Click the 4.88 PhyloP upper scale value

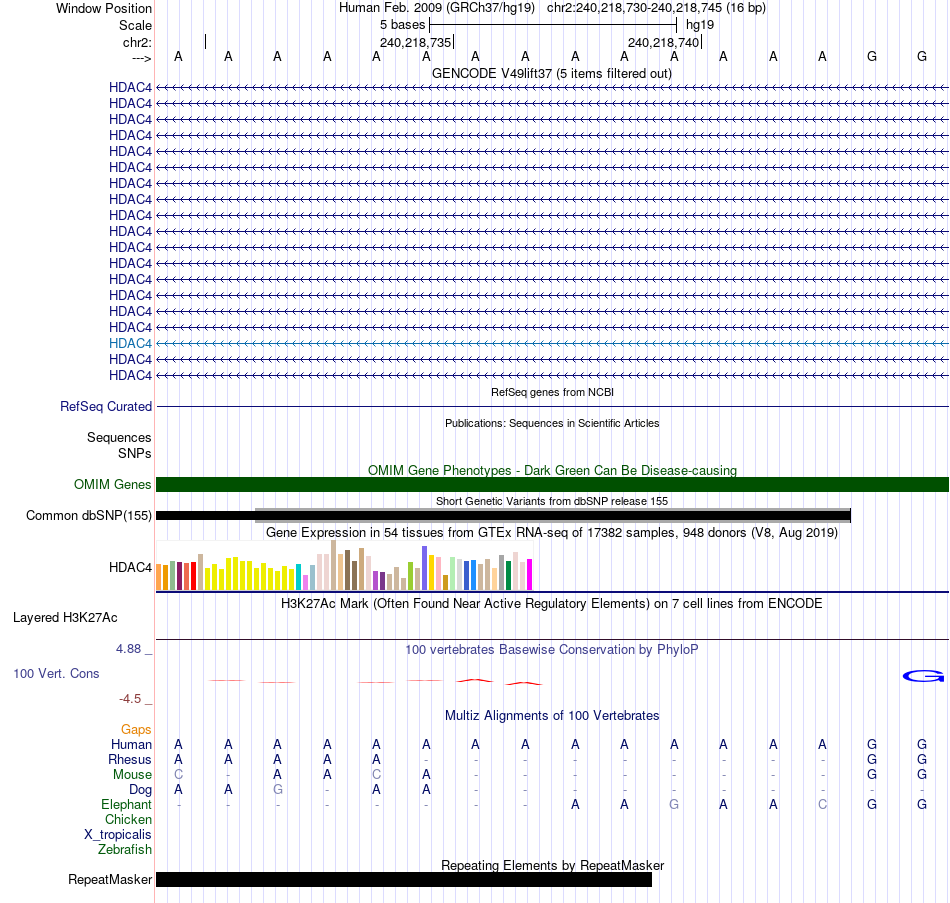tap(128, 648)
